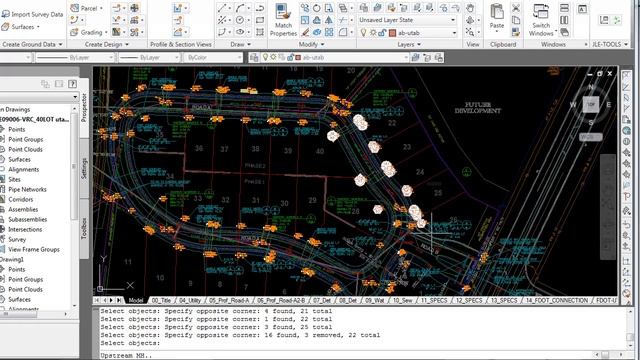The width and height of the screenshot is (640, 360).
Task: Select the Mirror tool in the Modify panel
Action: 329,20
